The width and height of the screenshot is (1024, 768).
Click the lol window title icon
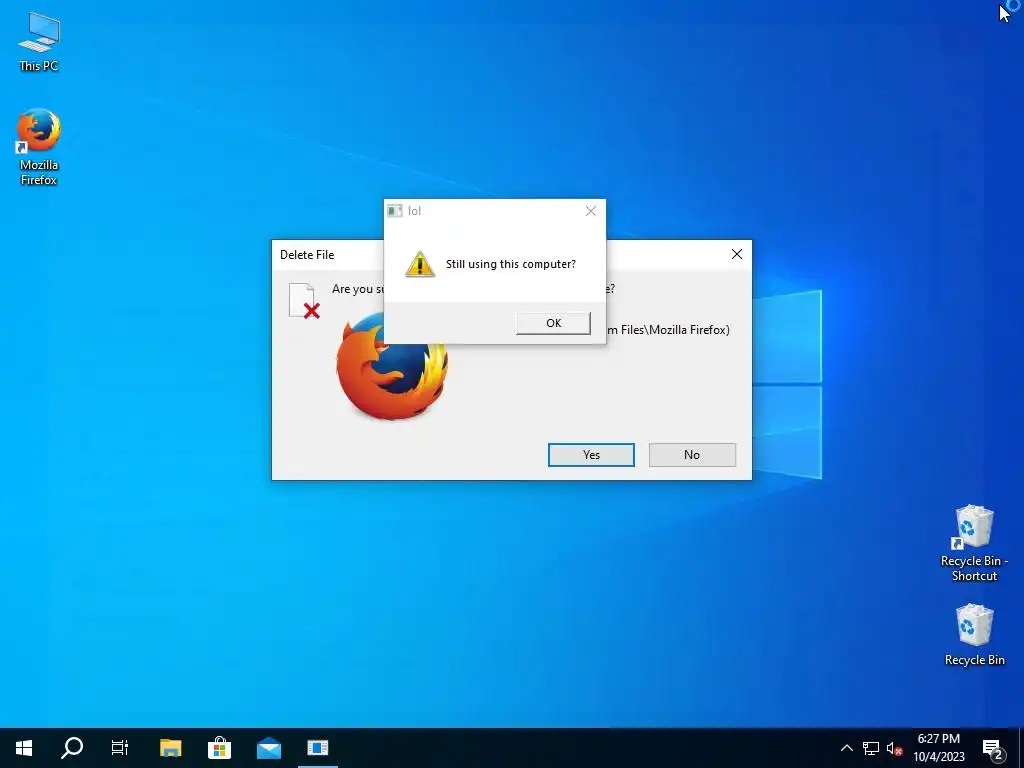click(394, 211)
